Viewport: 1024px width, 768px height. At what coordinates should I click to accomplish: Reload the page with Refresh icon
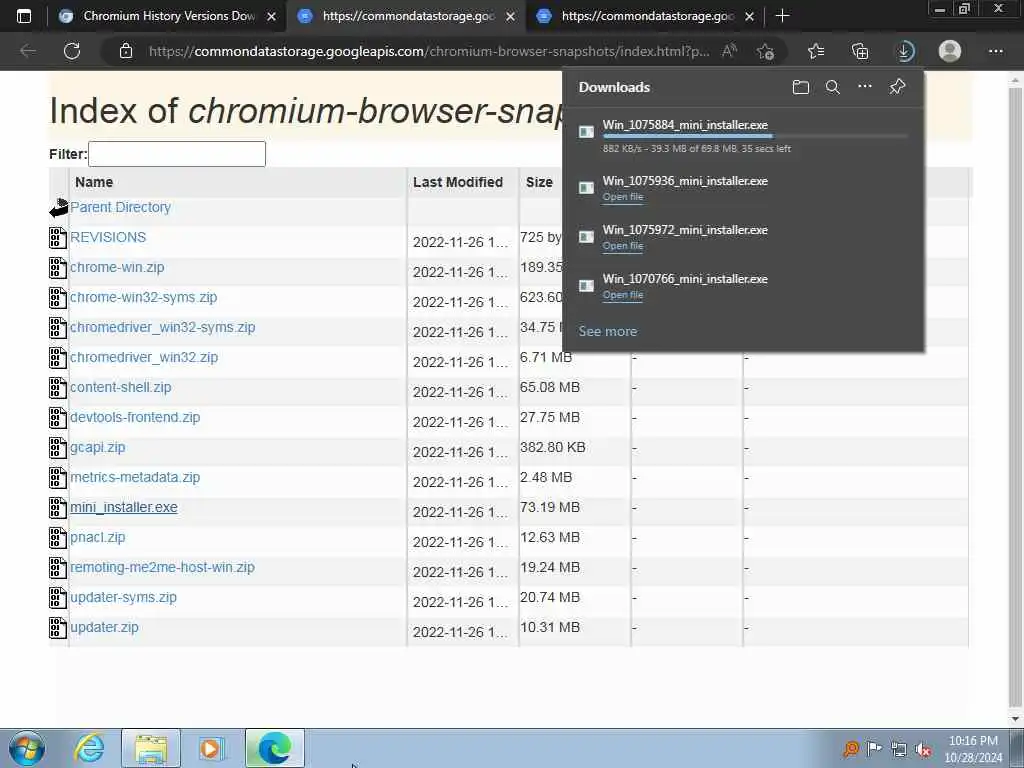[72, 51]
